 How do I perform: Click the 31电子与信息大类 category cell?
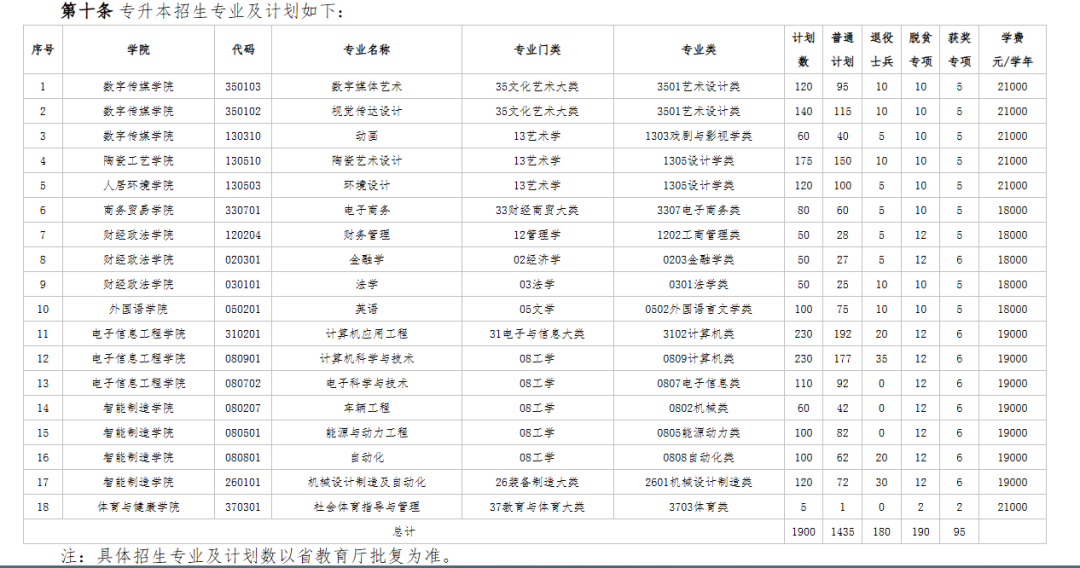click(x=537, y=334)
